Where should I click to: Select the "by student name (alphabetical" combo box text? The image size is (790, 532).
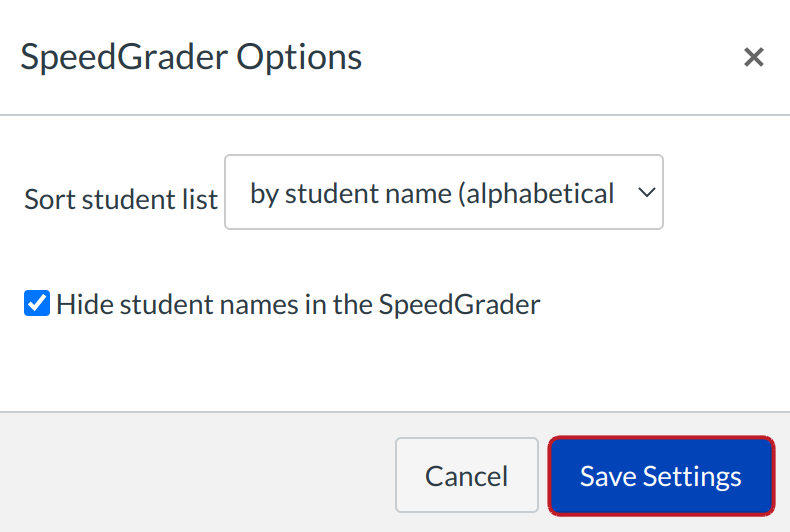pyautogui.click(x=432, y=192)
